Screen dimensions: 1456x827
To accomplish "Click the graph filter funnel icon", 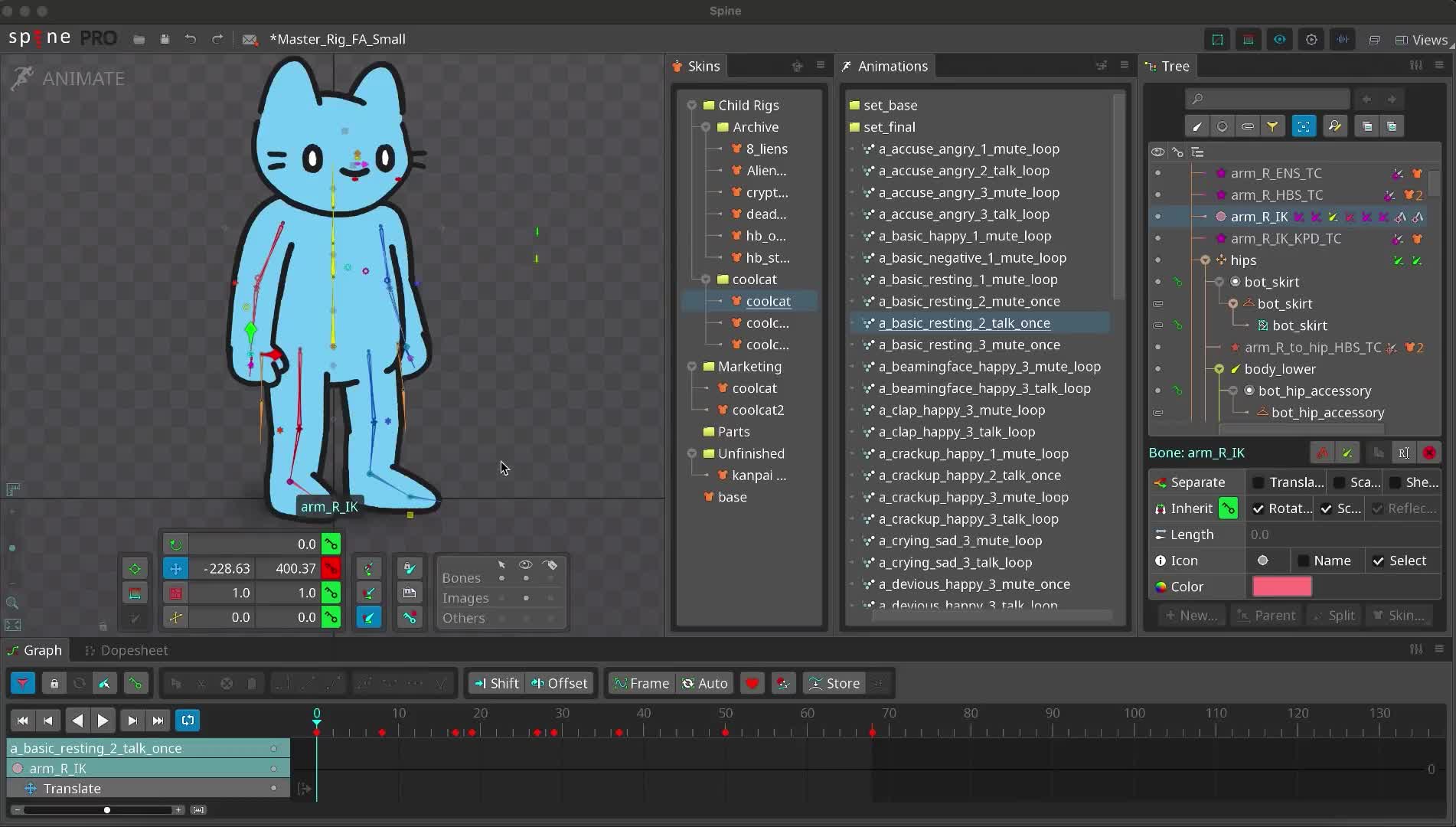I will (23, 683).
